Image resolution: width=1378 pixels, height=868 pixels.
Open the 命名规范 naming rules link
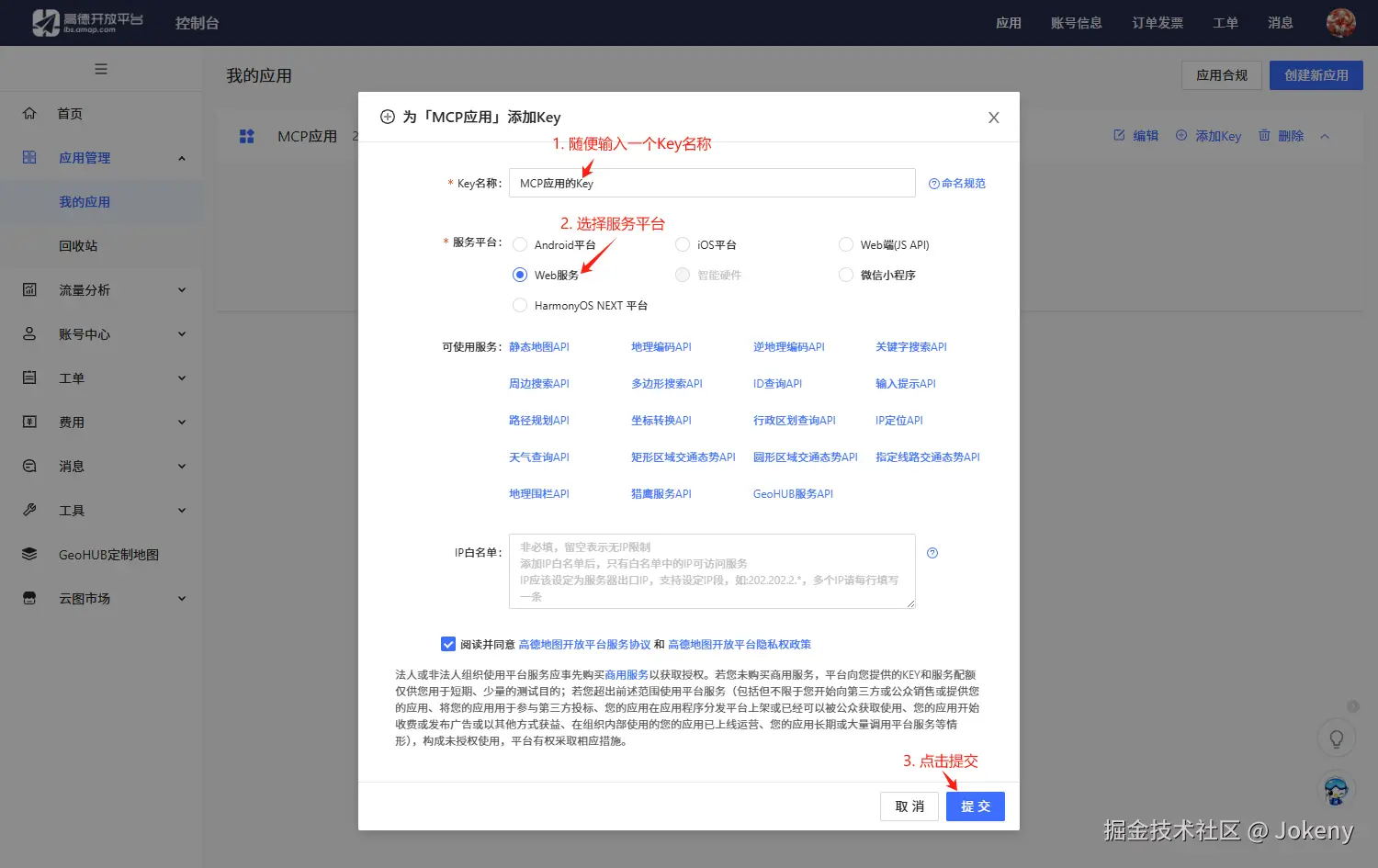(957, 184)
